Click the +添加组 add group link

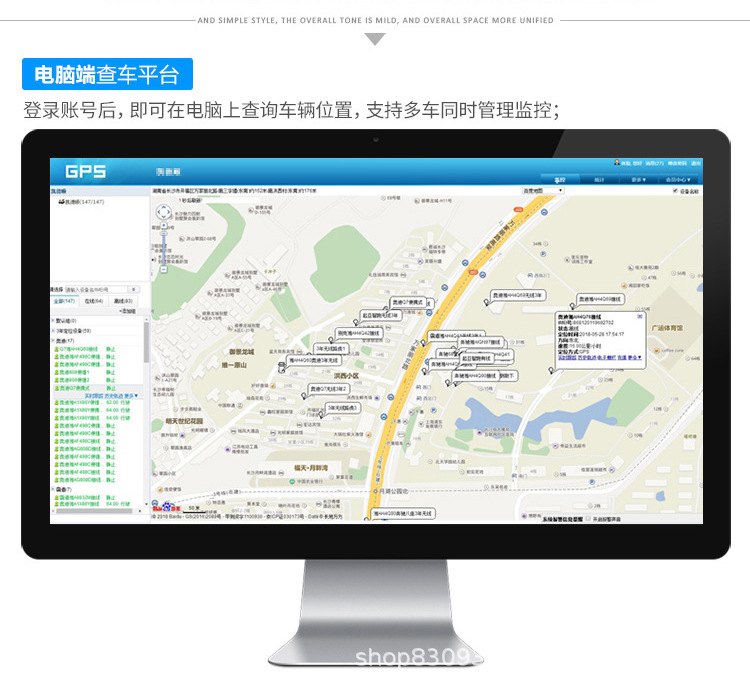[x=127, y=311]
